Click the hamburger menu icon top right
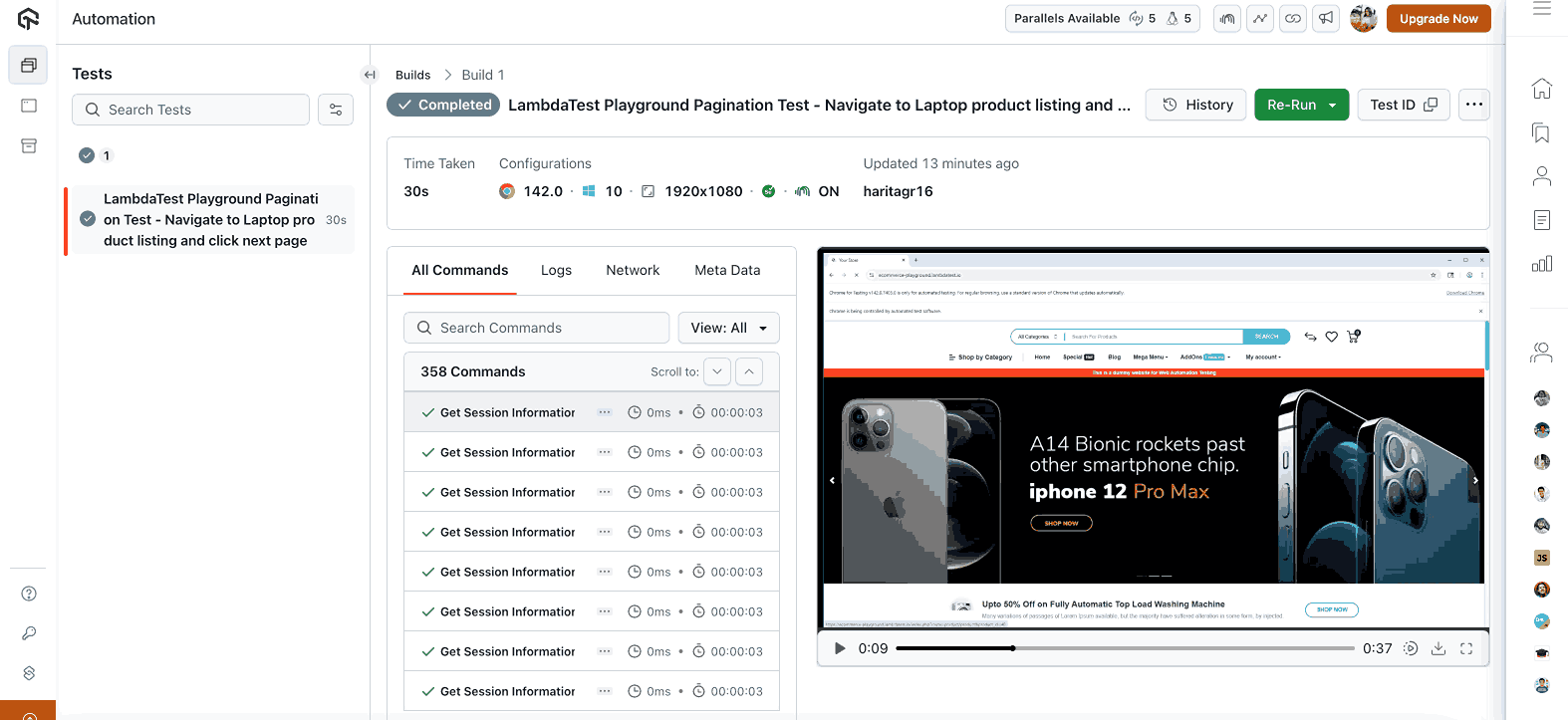 click(x=1542, y=9)
